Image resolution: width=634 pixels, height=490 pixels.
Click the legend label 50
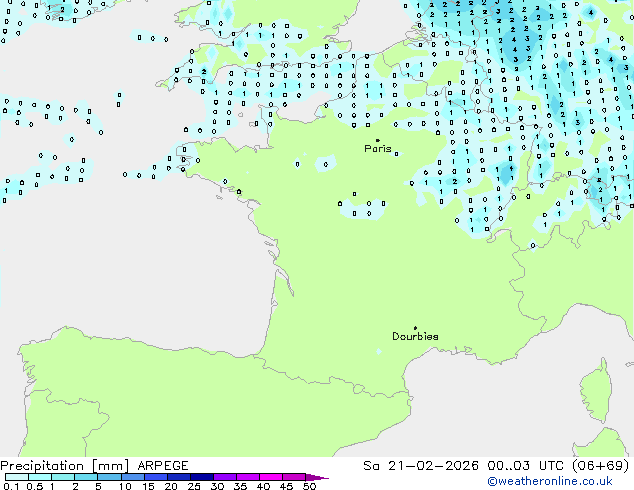[x=310, y=486]
